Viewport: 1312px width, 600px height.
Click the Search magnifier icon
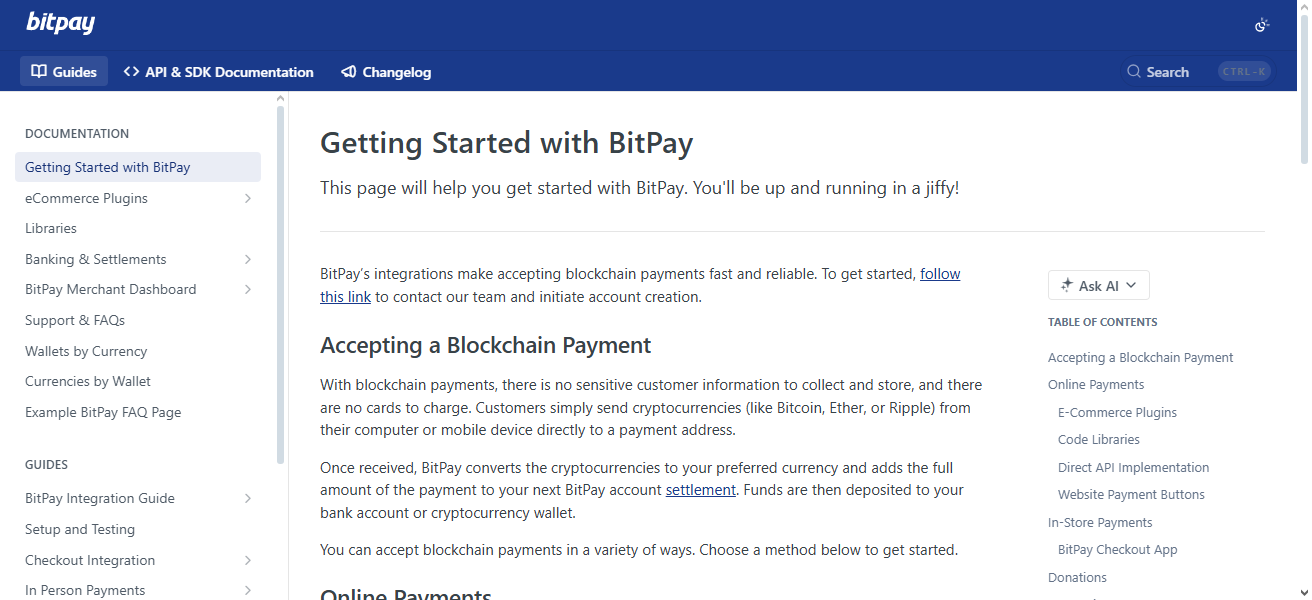click(1132, 71)
